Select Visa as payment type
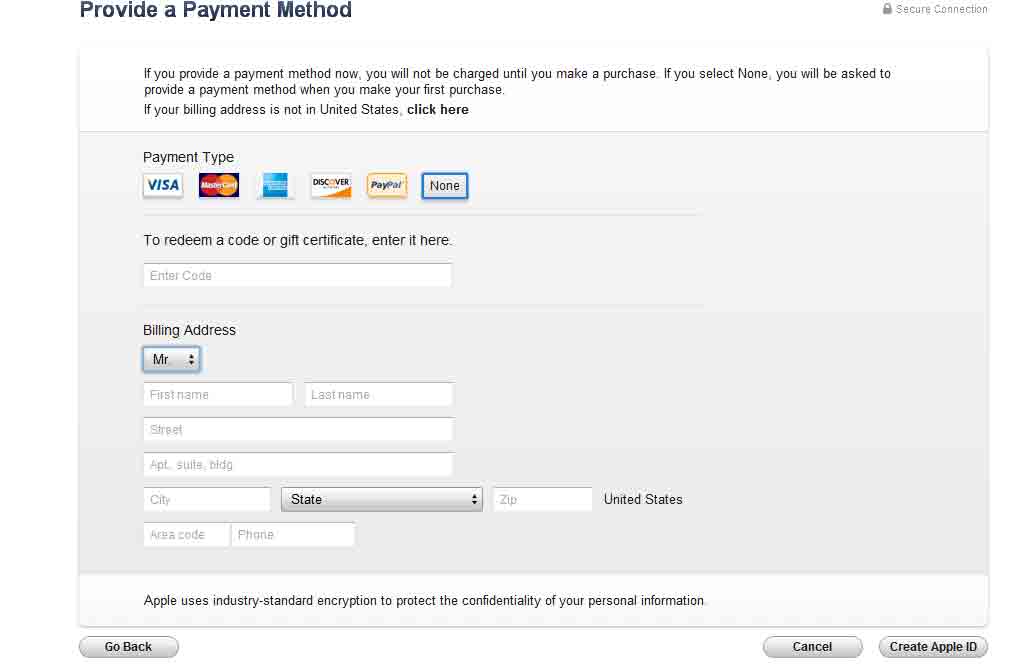This screenshot has width=1031, height=671. (x=163, y=185)
